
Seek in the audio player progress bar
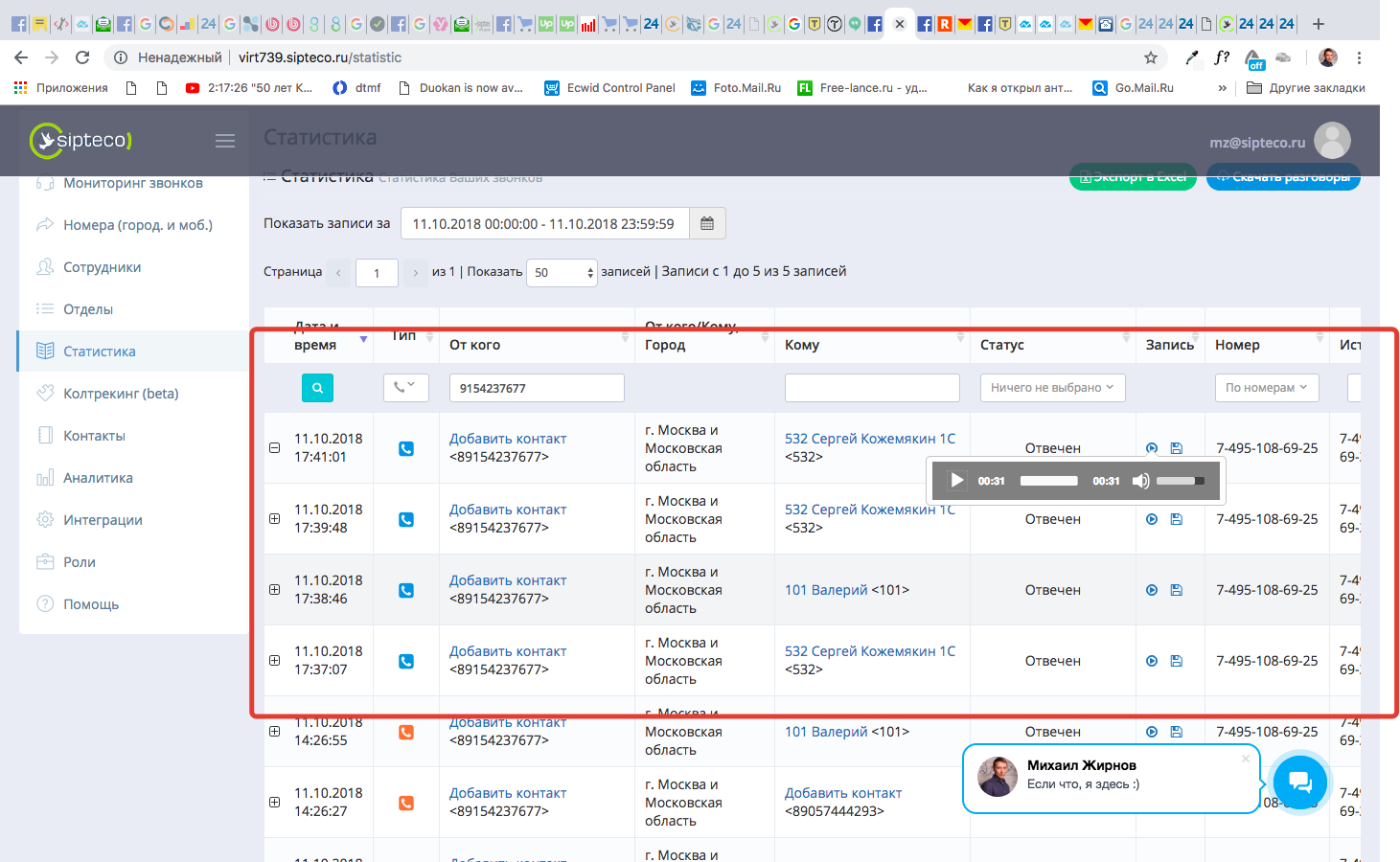pyautogui.click(x=1049, y=481)
